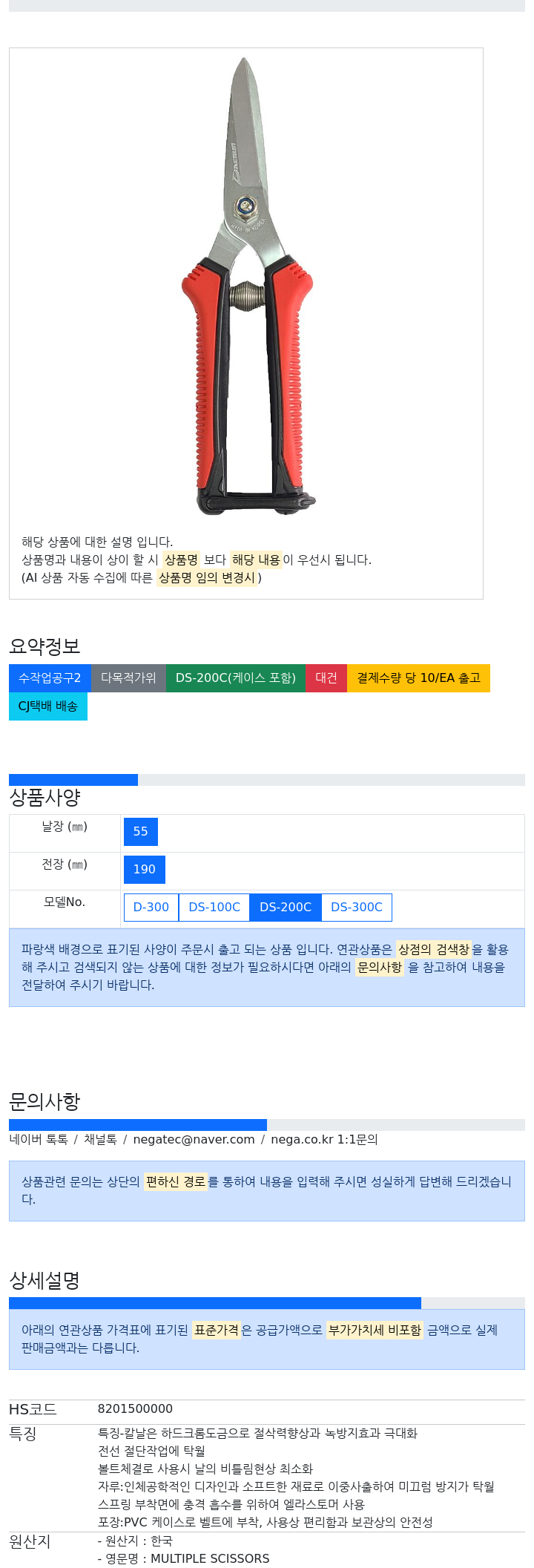Click the 문의사항 section progress bar
This screenshot has width=534, height=1568.
pyautogui.click(x=138, y=1125)
